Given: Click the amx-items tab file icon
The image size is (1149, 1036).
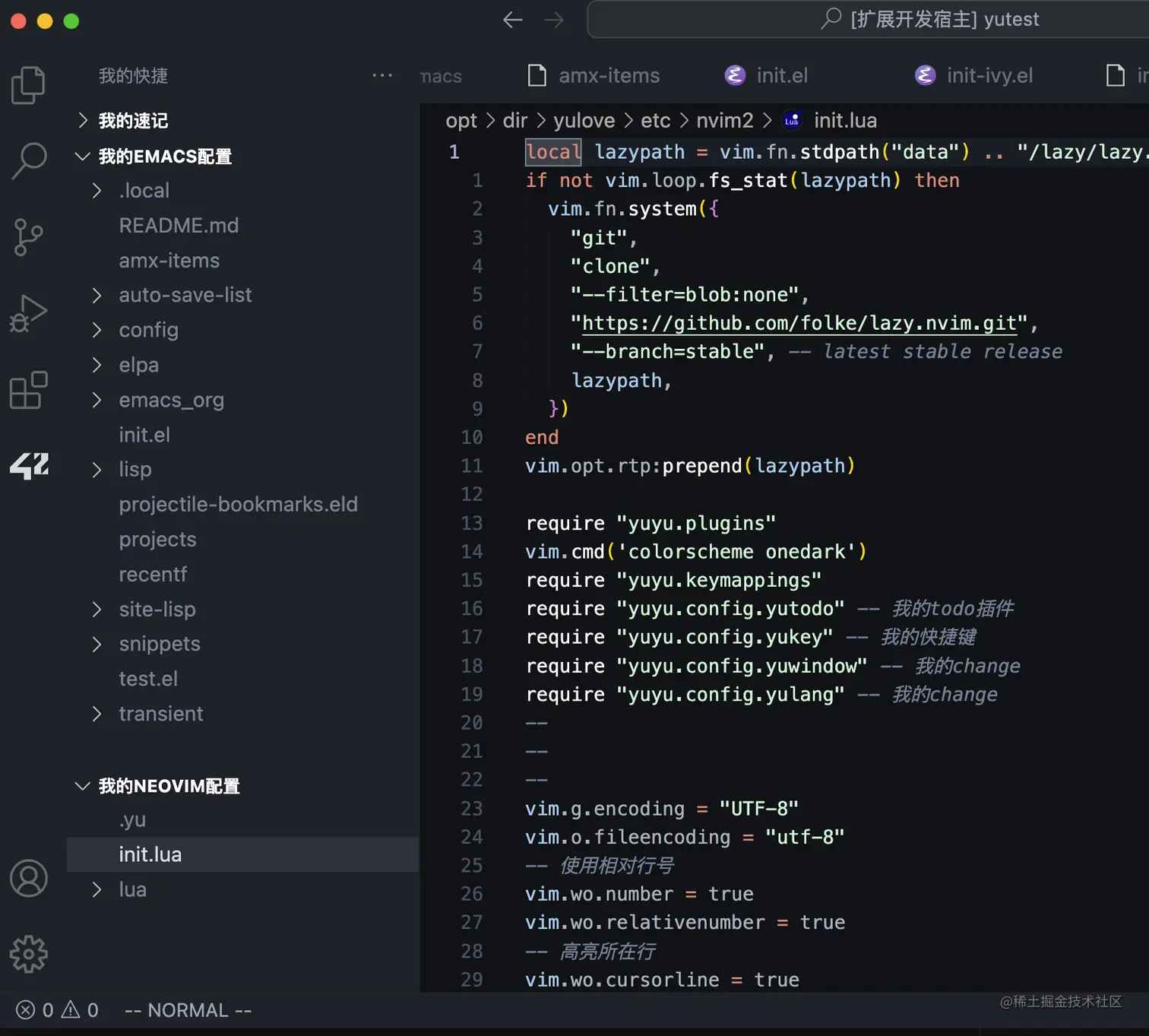Looking at the screenshot, I should coord(537,75).
